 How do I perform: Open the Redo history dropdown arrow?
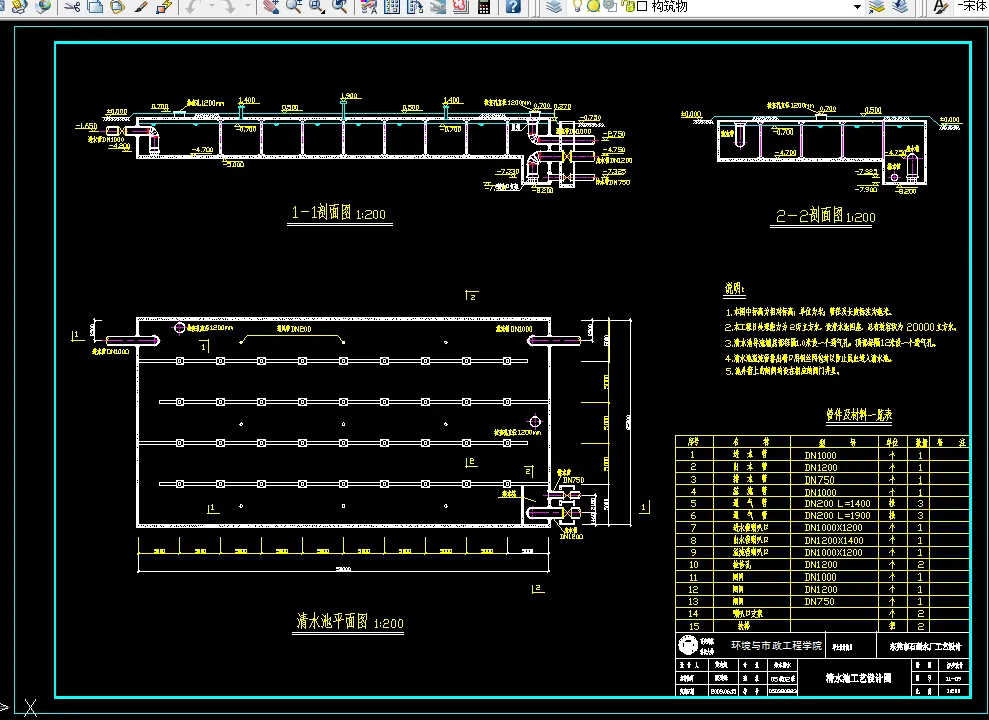point(247,6)
